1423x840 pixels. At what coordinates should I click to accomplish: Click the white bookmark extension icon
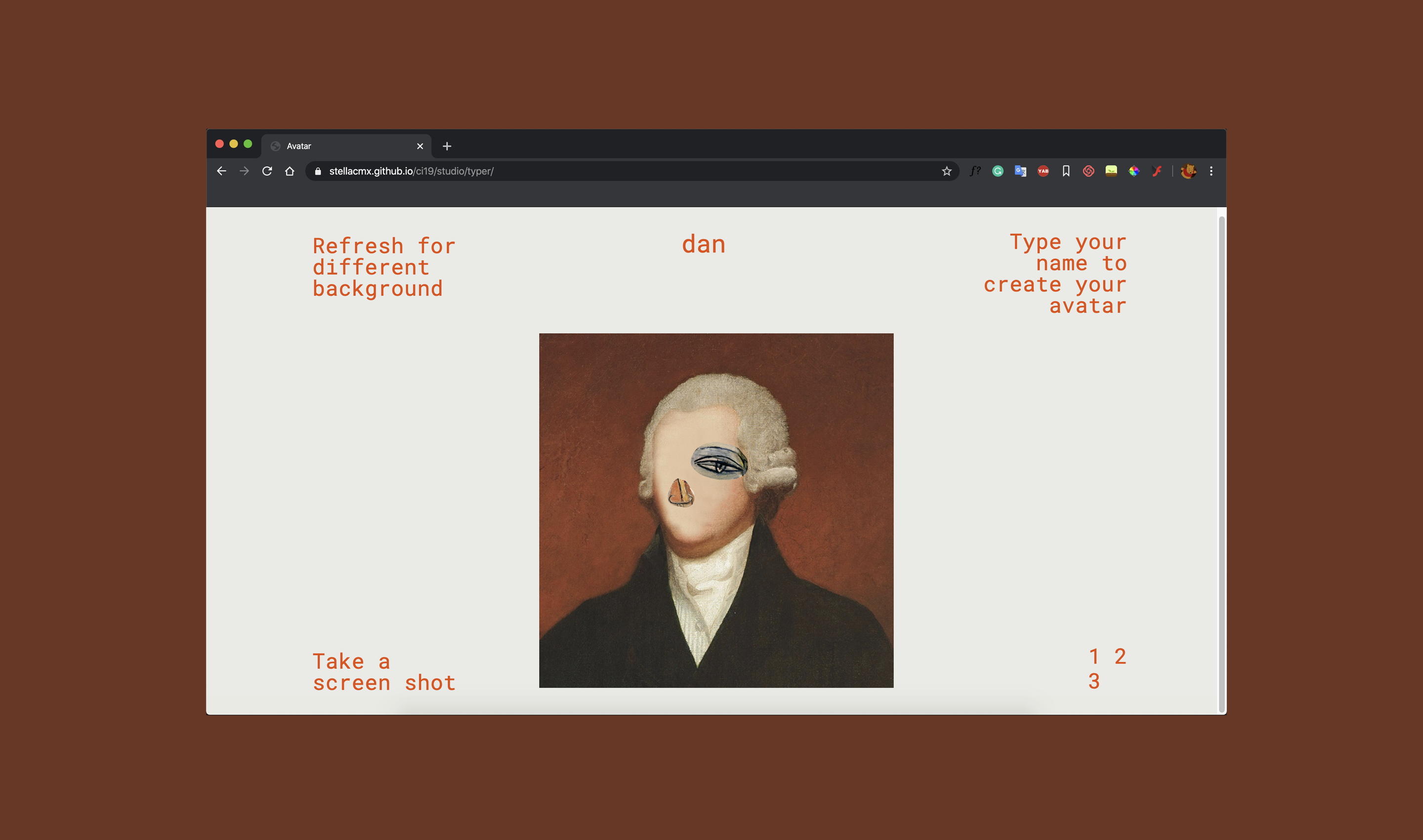[1066, 171]
